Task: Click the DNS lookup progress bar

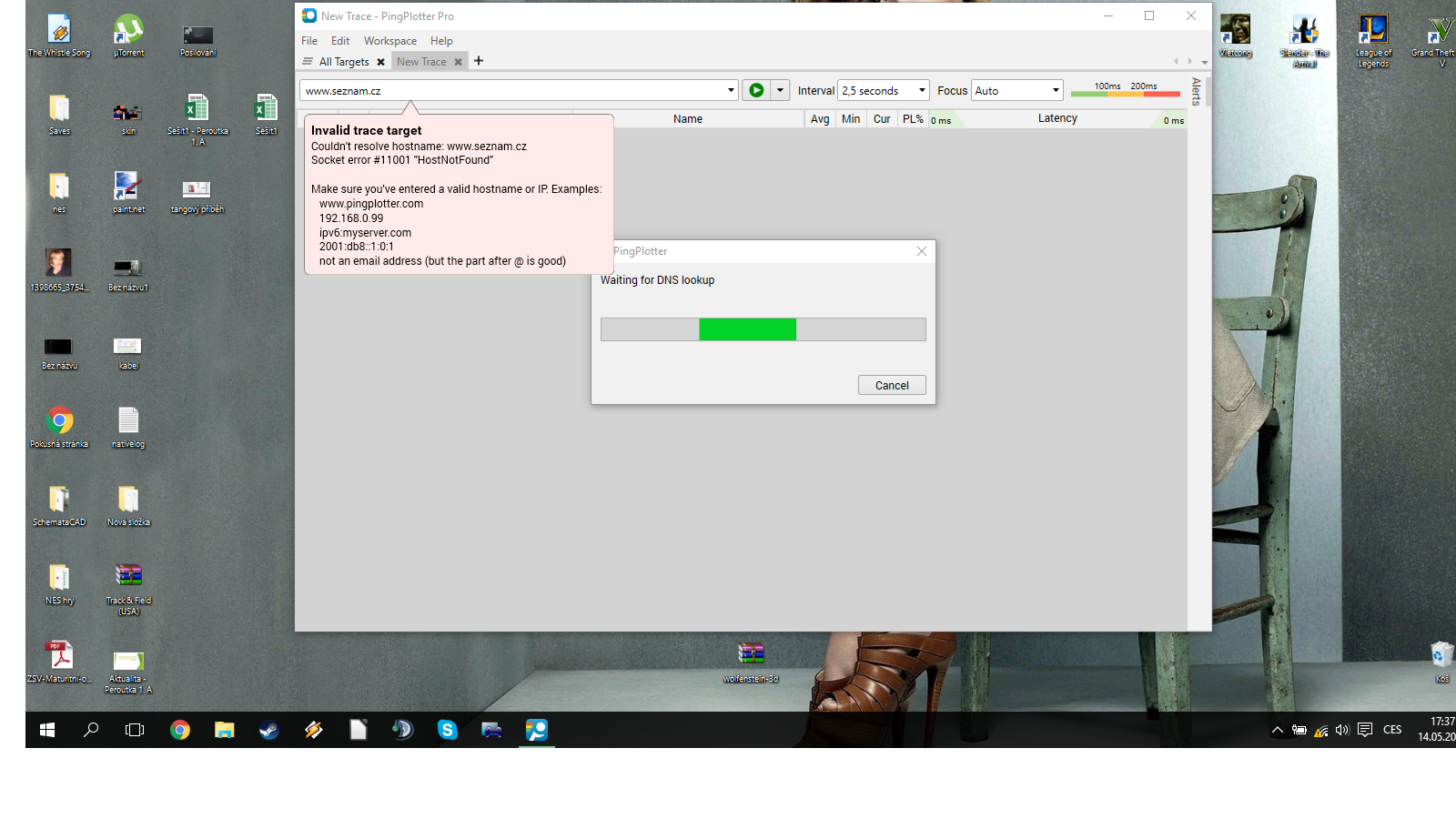Action: point(763,329)
